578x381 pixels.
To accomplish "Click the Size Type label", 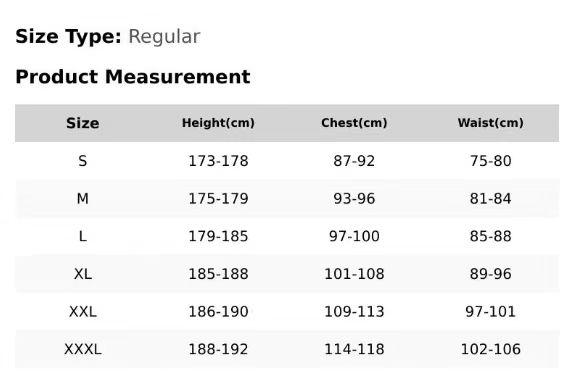I will point(68,36).
